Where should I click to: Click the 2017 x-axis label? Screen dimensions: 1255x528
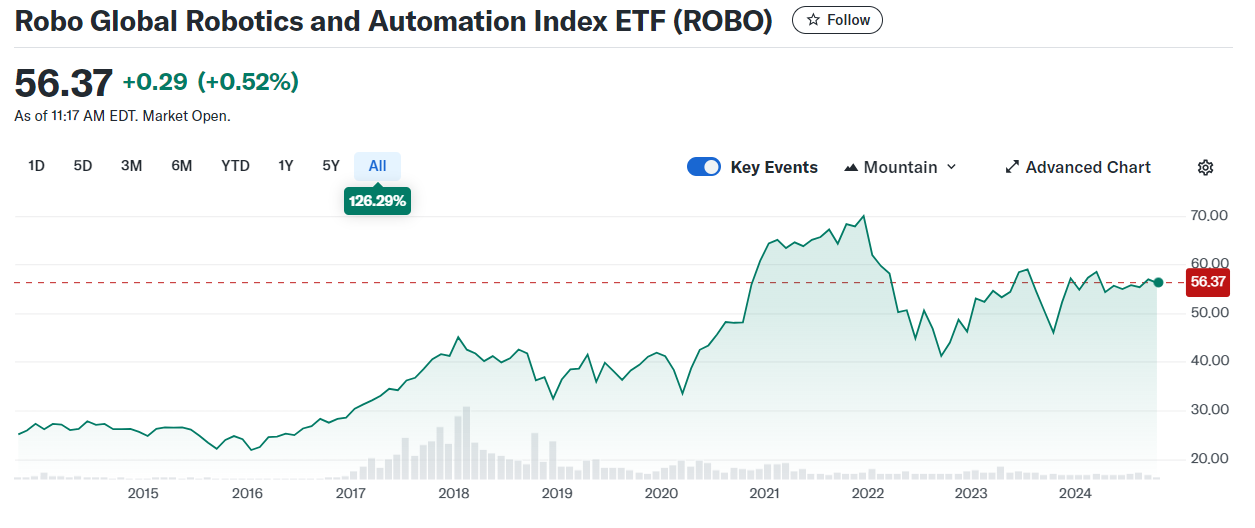(x=350, y=493)
